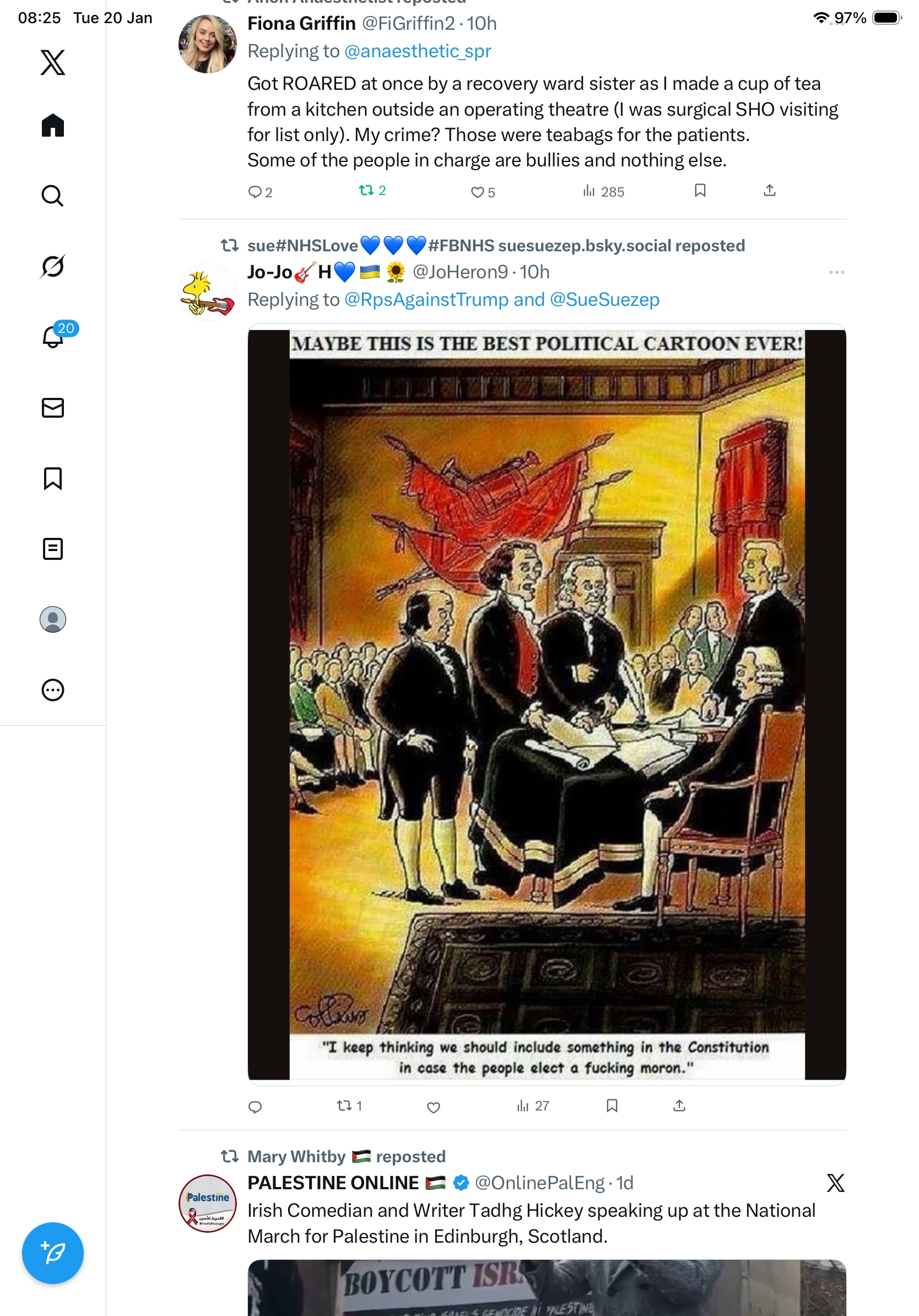
Task: Open the PALESTINE ONLINE profile avatar
Action: click(x=207, y=1203)
